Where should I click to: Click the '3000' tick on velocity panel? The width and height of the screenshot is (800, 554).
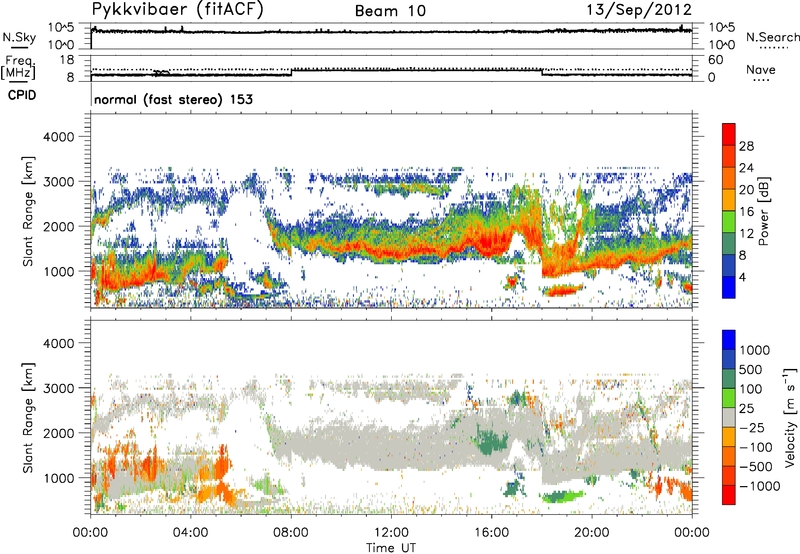pyautogui.click(x=59, y=388)
